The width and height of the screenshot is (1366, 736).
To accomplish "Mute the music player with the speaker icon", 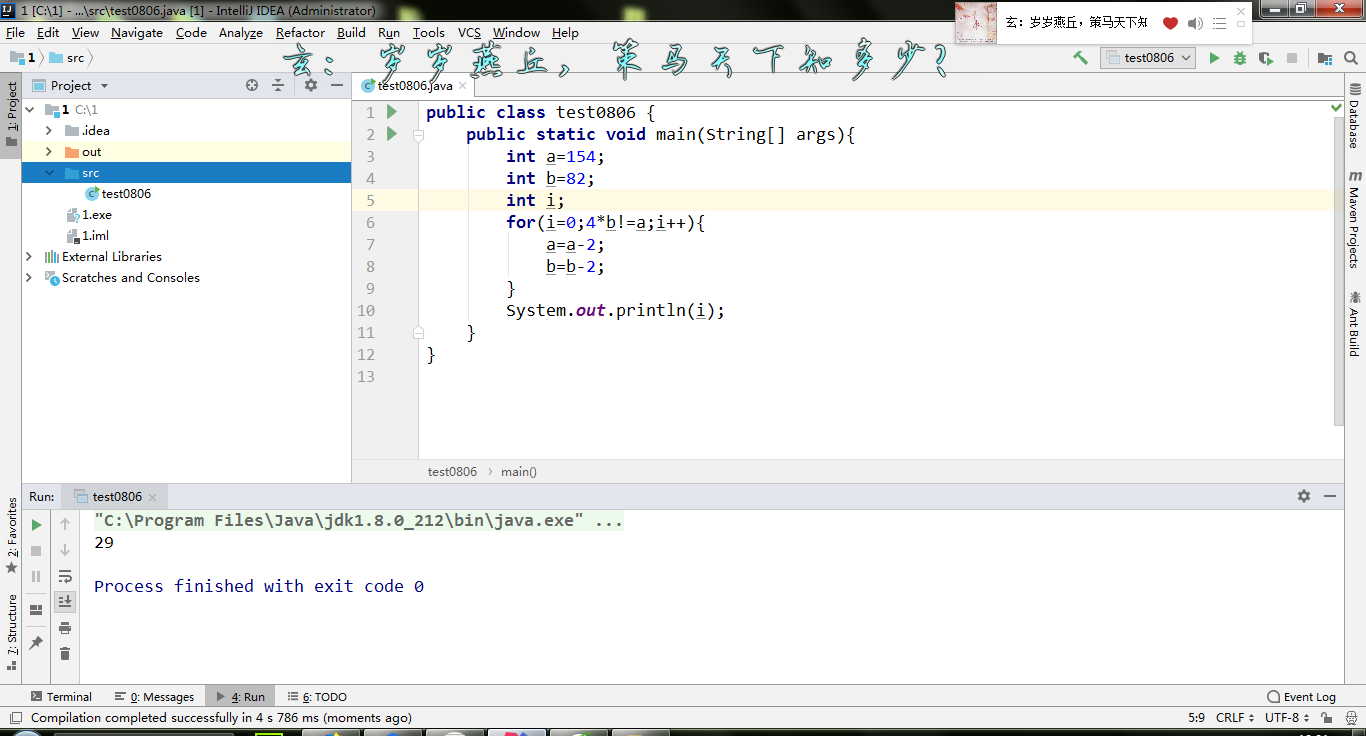I will [x=1195, y=23].
